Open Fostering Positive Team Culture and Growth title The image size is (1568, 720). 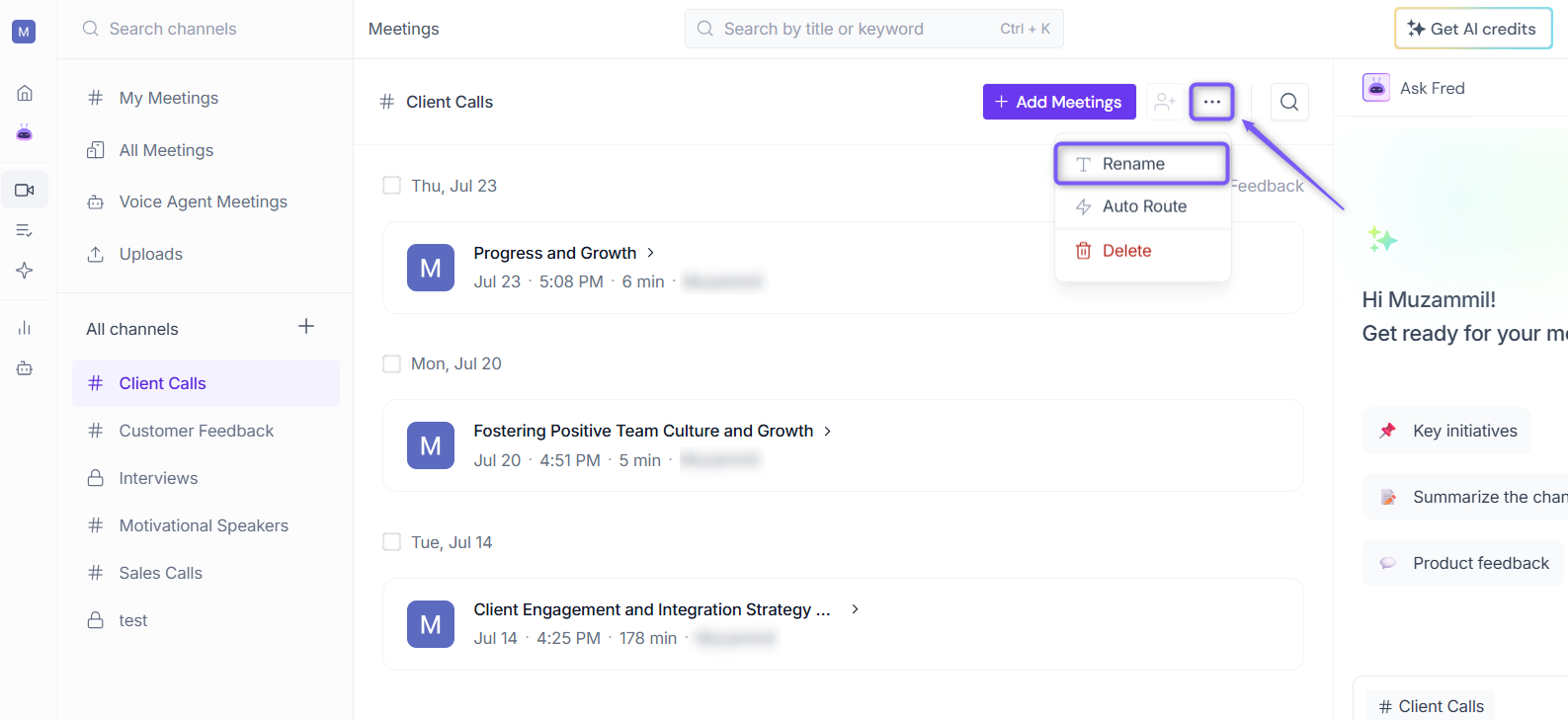tap(643, 431)
